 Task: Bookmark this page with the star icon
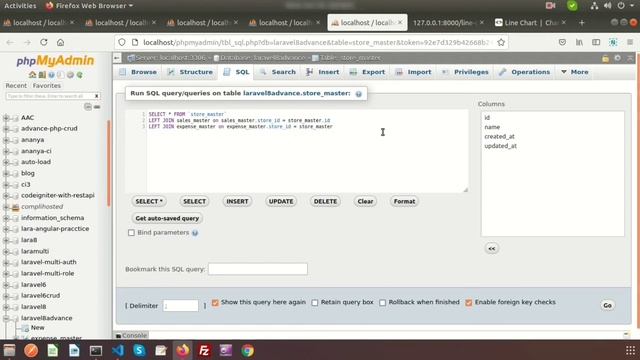pos(501,42)
